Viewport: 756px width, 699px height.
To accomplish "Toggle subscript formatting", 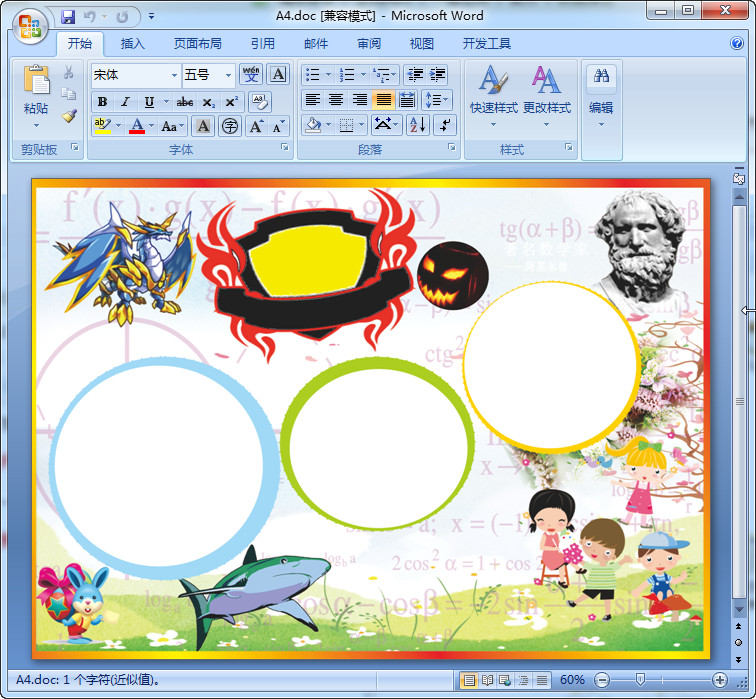I will pyautogui.click(x=208, y=102).
